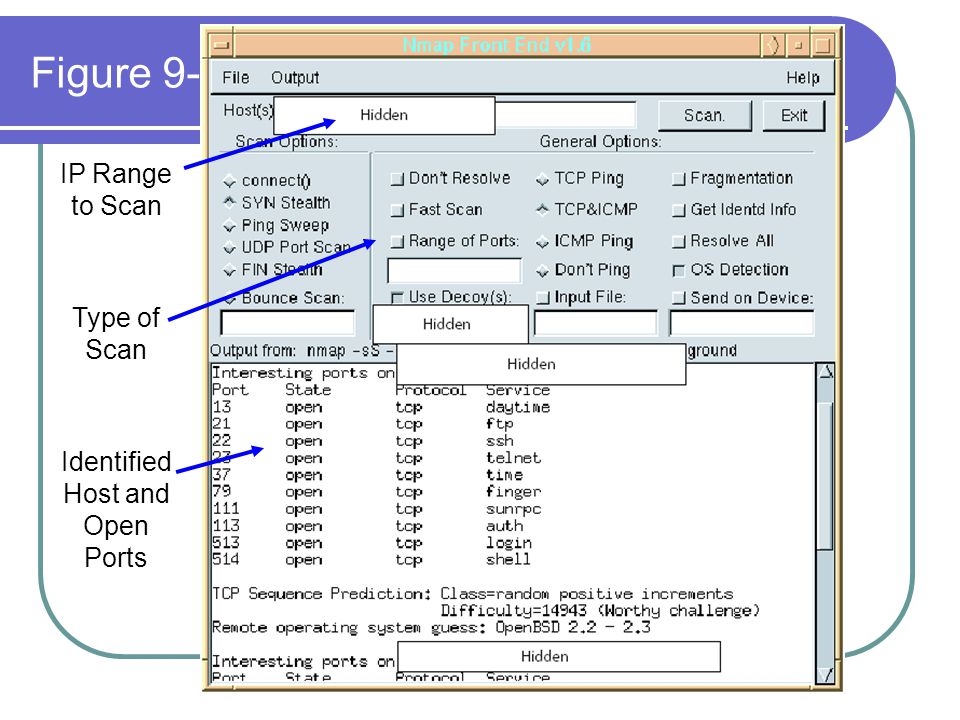This screenshot has height=720, width=960.
Task: Click the 'TCP Sequence Prediction' line
Action: (x=473, y=593)
